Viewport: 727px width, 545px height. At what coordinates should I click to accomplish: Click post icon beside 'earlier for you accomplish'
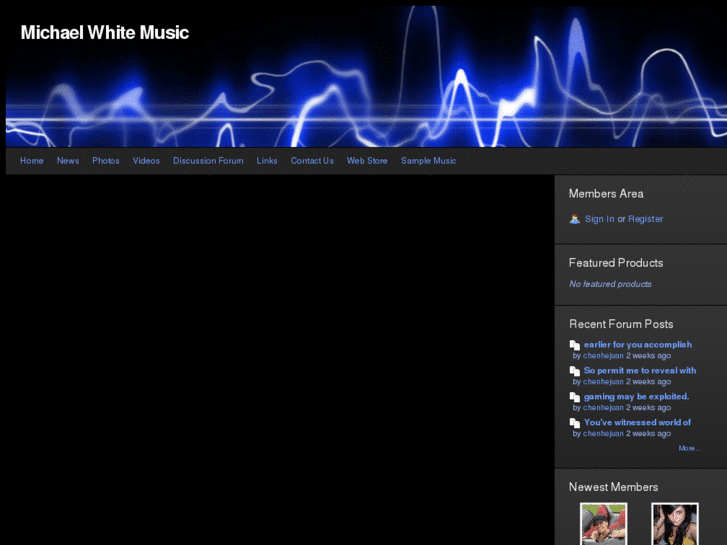(x=575, y=345)
